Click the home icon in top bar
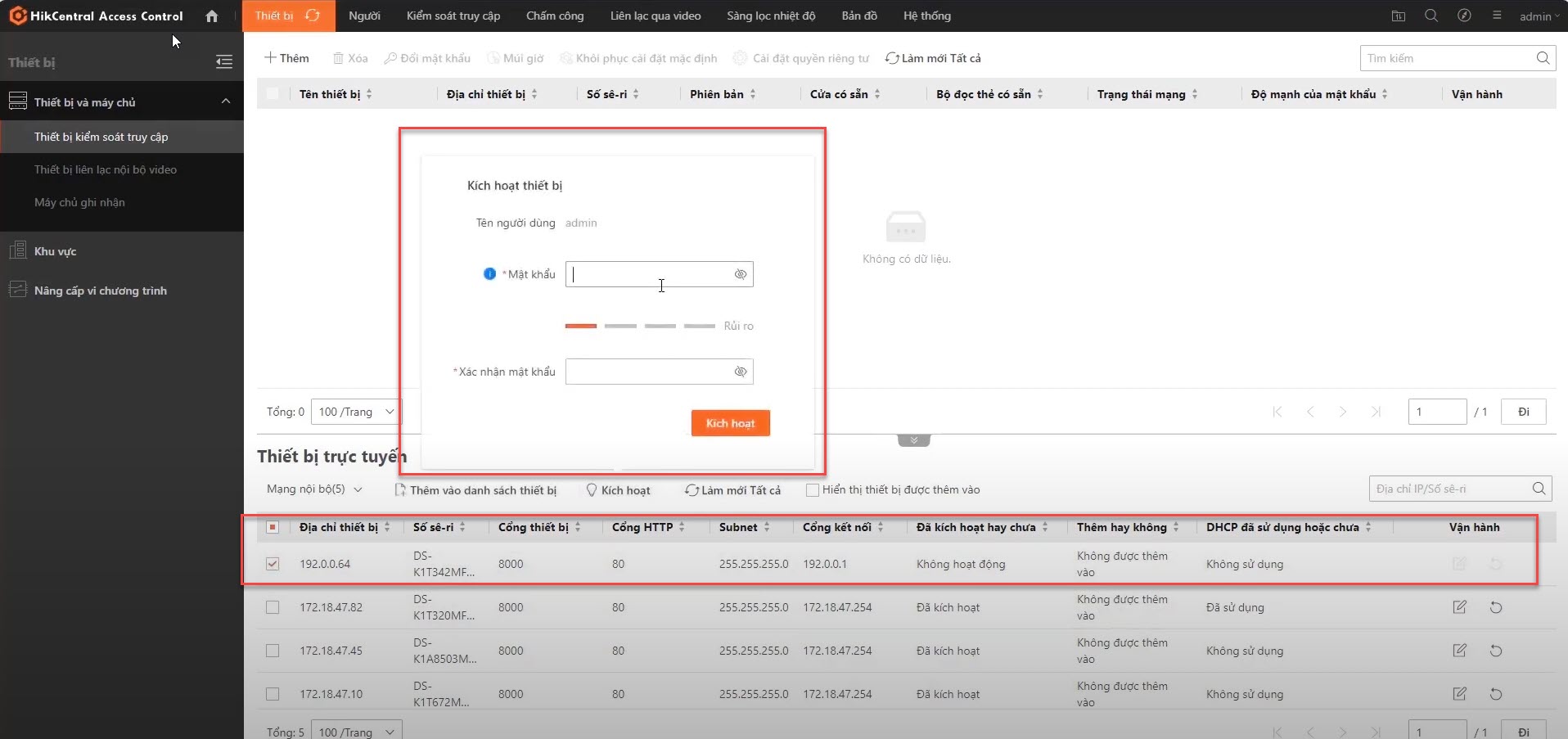The image size is (1568, 739). (212, 16)
